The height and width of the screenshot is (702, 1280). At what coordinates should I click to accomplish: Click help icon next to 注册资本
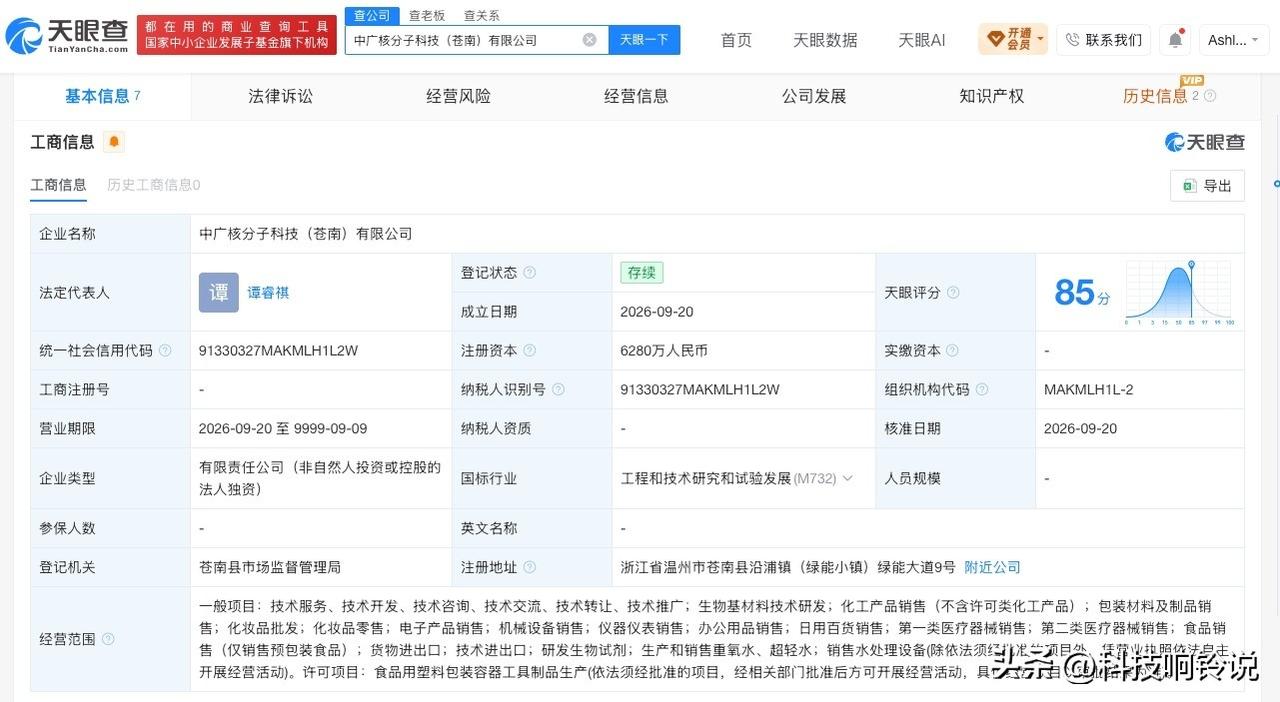point(530,351)
